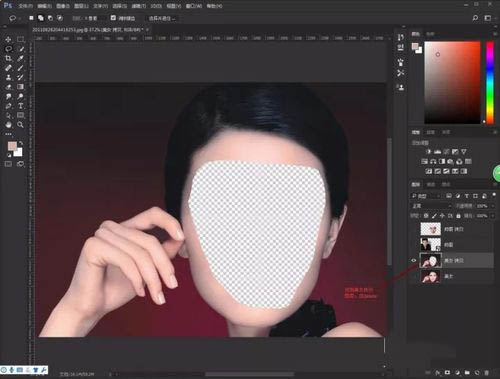Image resolution: width=500 pixels, height=379 pixels.
Task: Select the Rectangle shape tool
Action: 20,115
